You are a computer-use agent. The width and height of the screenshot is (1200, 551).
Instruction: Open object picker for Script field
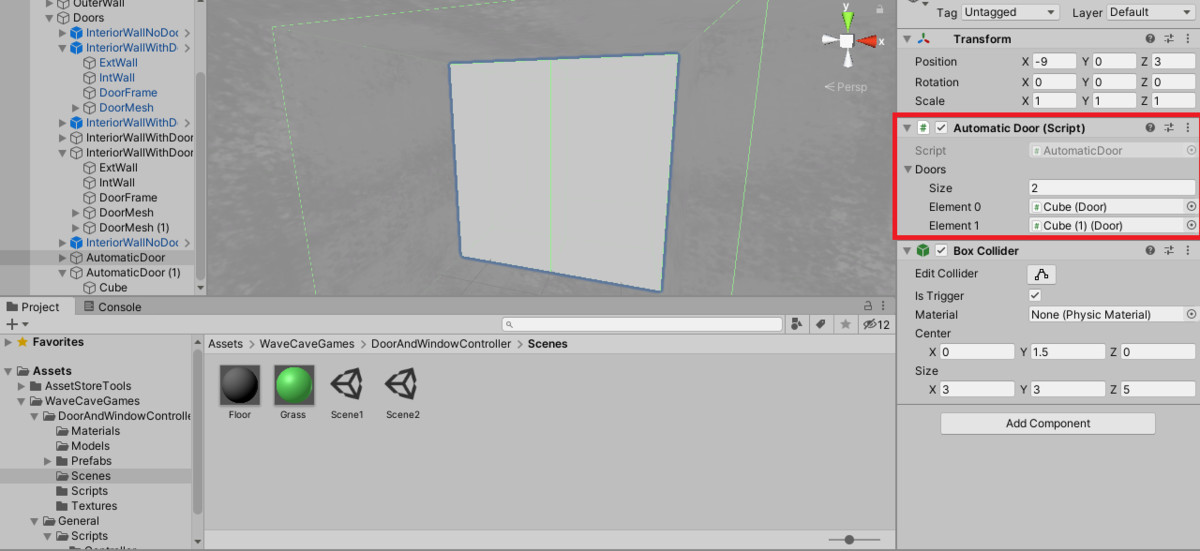point(1191,150)
